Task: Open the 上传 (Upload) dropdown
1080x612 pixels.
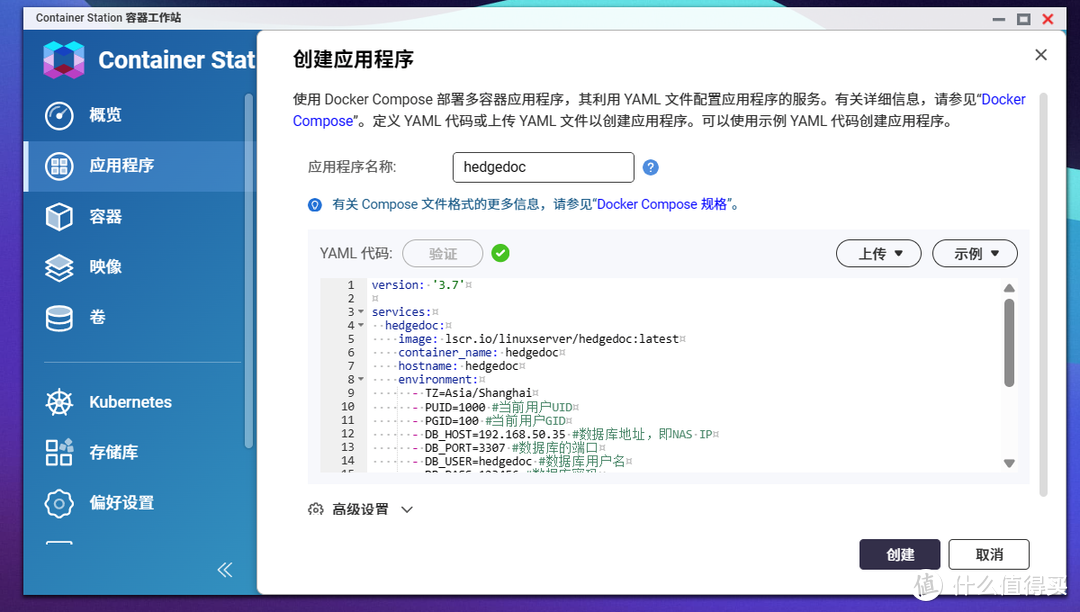Action: click(878, 253)
